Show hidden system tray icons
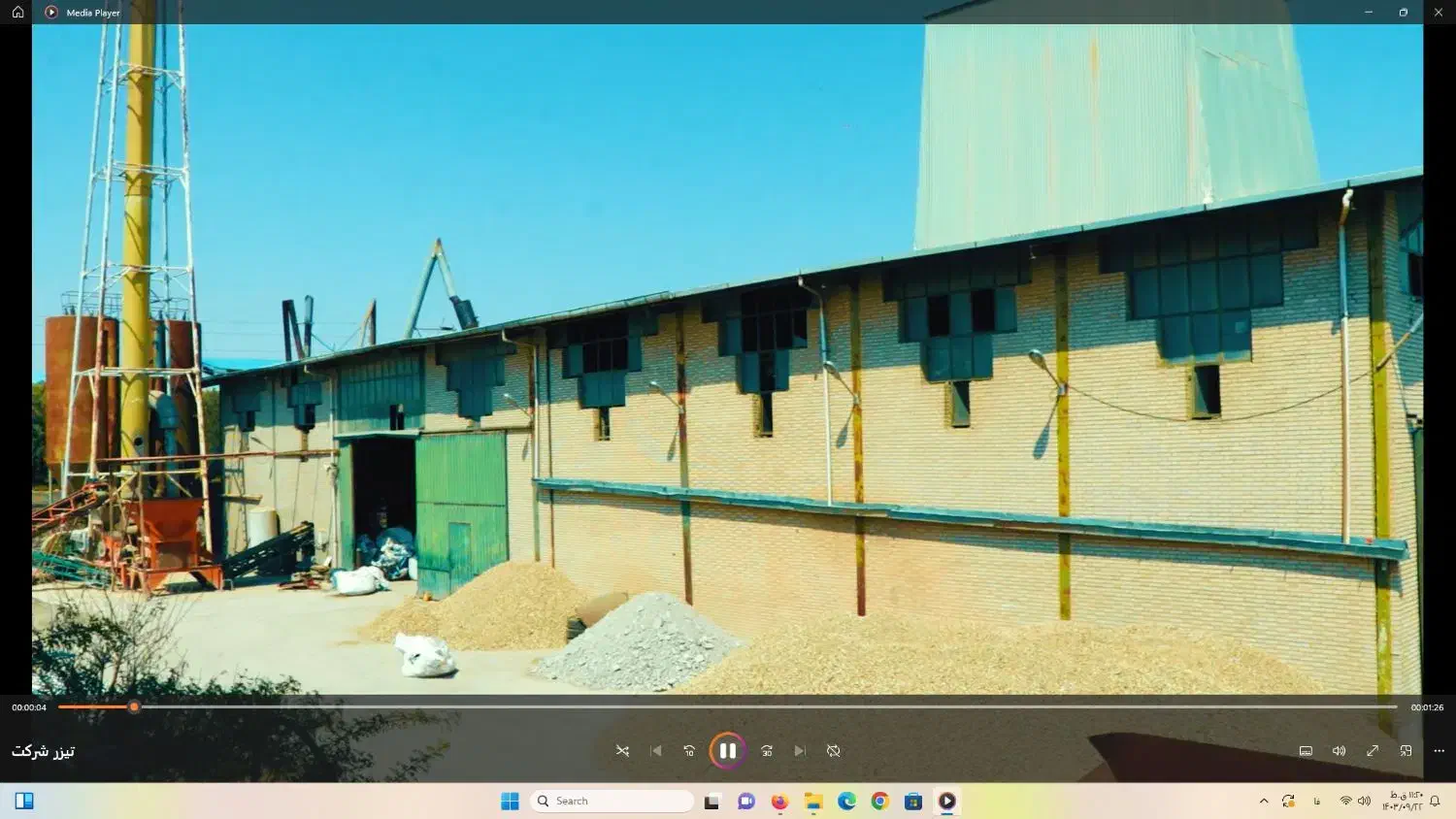This screenshot has width=1456, height=819. (1263, 801)
